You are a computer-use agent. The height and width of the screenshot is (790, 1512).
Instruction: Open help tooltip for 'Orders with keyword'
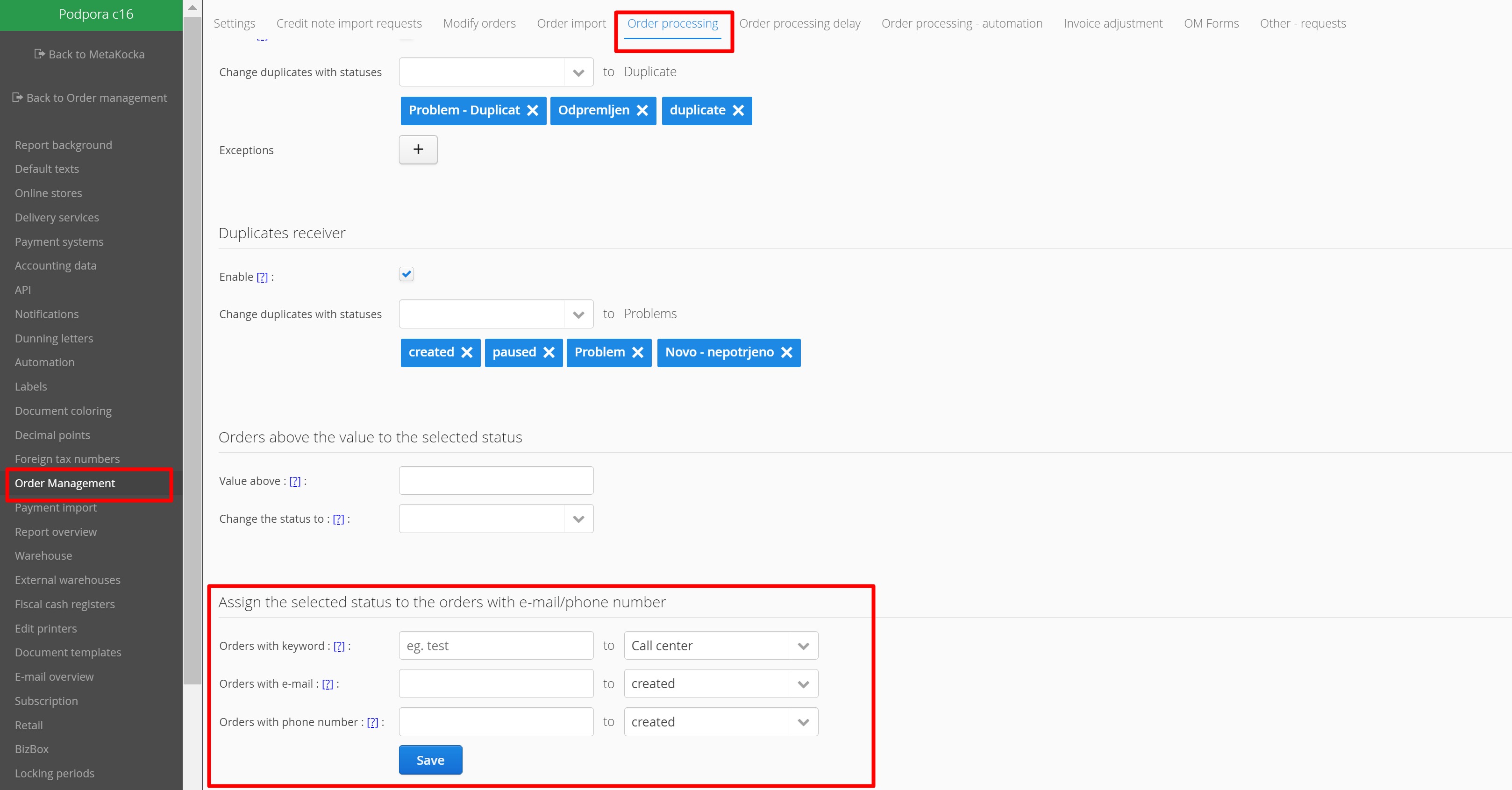(x=339, y=646)
